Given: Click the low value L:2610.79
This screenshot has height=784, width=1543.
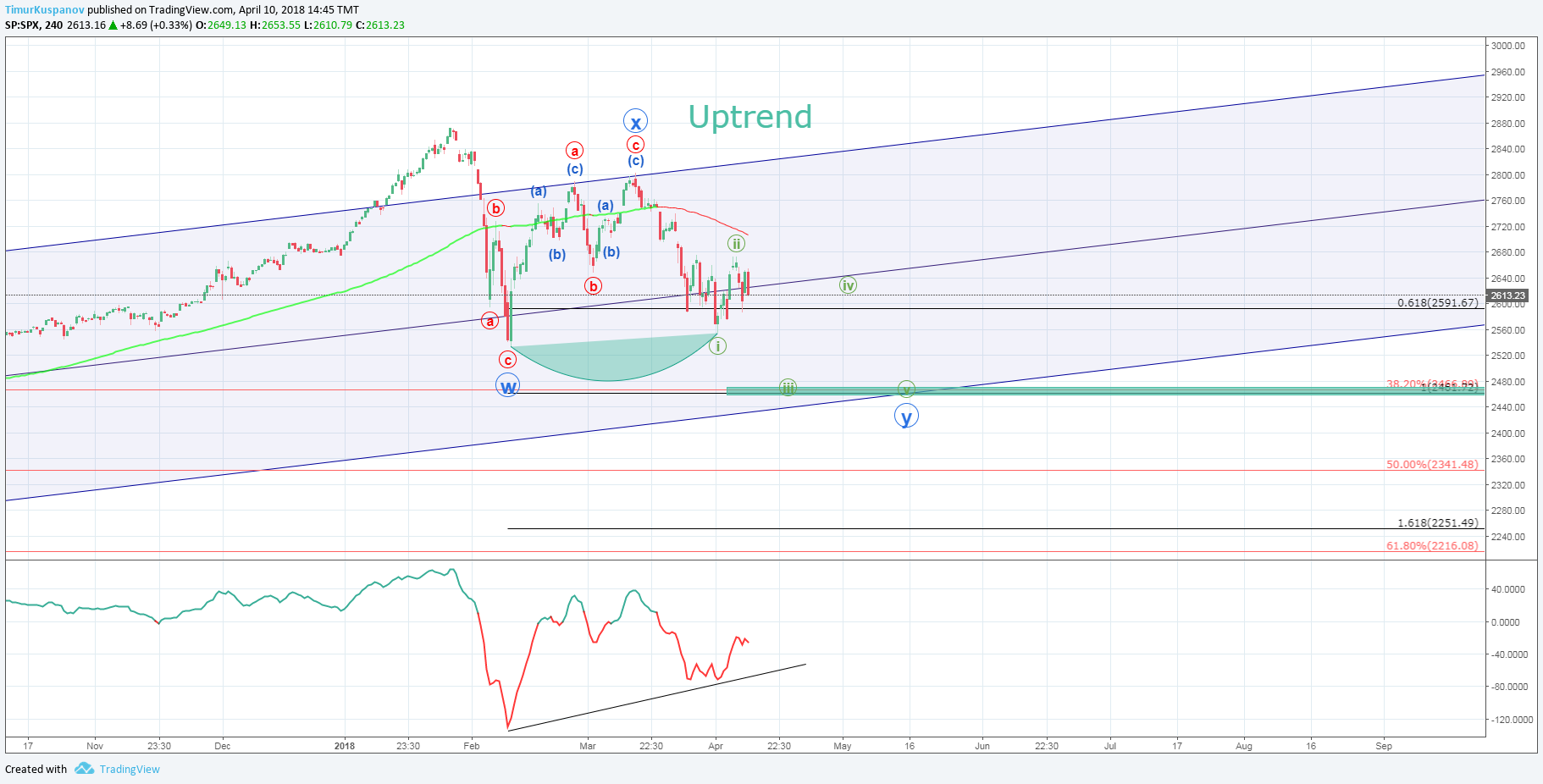Looking at the screenshot, I should 329,25.
